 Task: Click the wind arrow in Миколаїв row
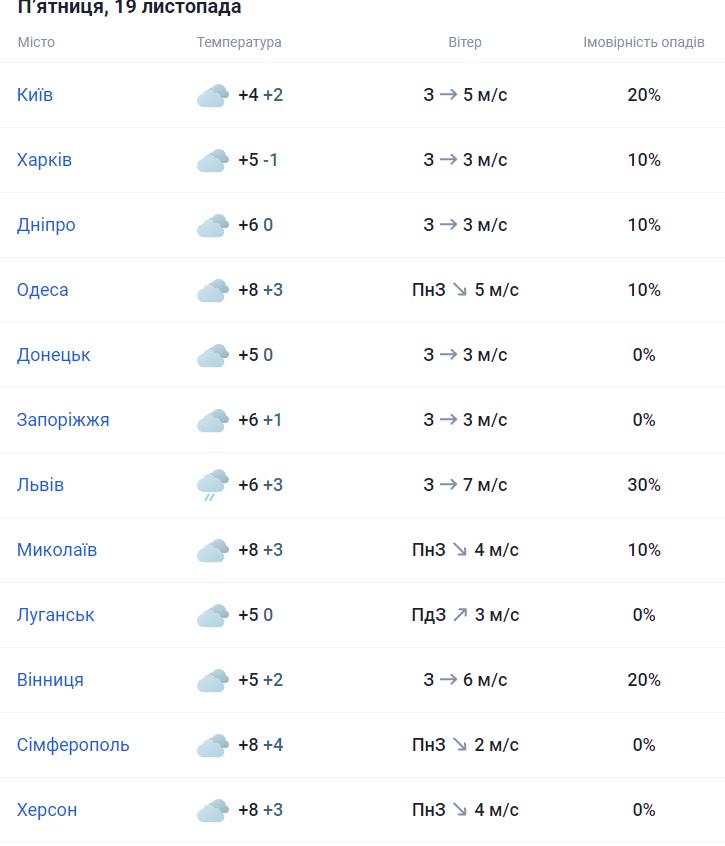[x=460, y=550]
